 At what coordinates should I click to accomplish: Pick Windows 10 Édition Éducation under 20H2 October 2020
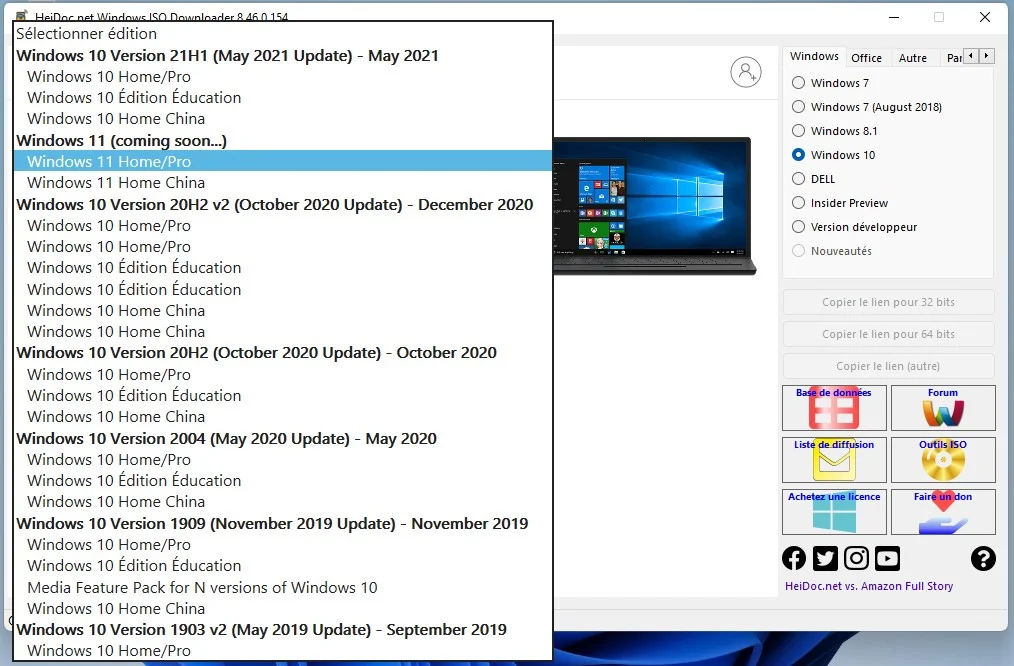point(283,396)
